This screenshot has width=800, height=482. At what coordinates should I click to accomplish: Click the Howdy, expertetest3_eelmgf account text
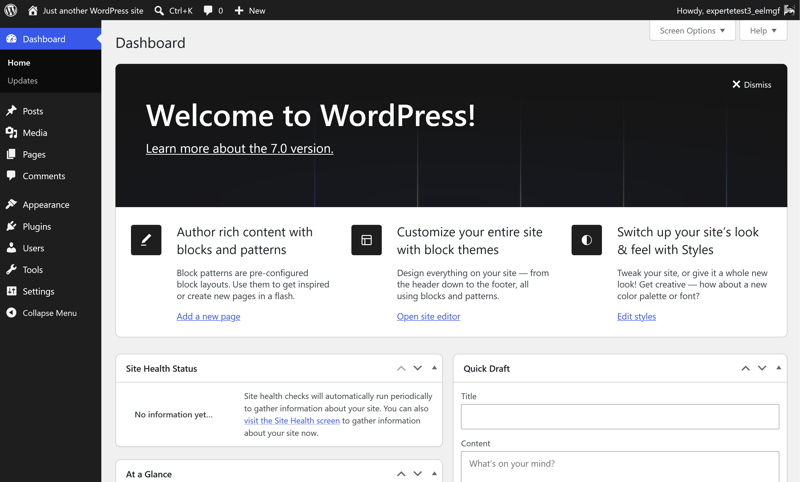(728, 11)
